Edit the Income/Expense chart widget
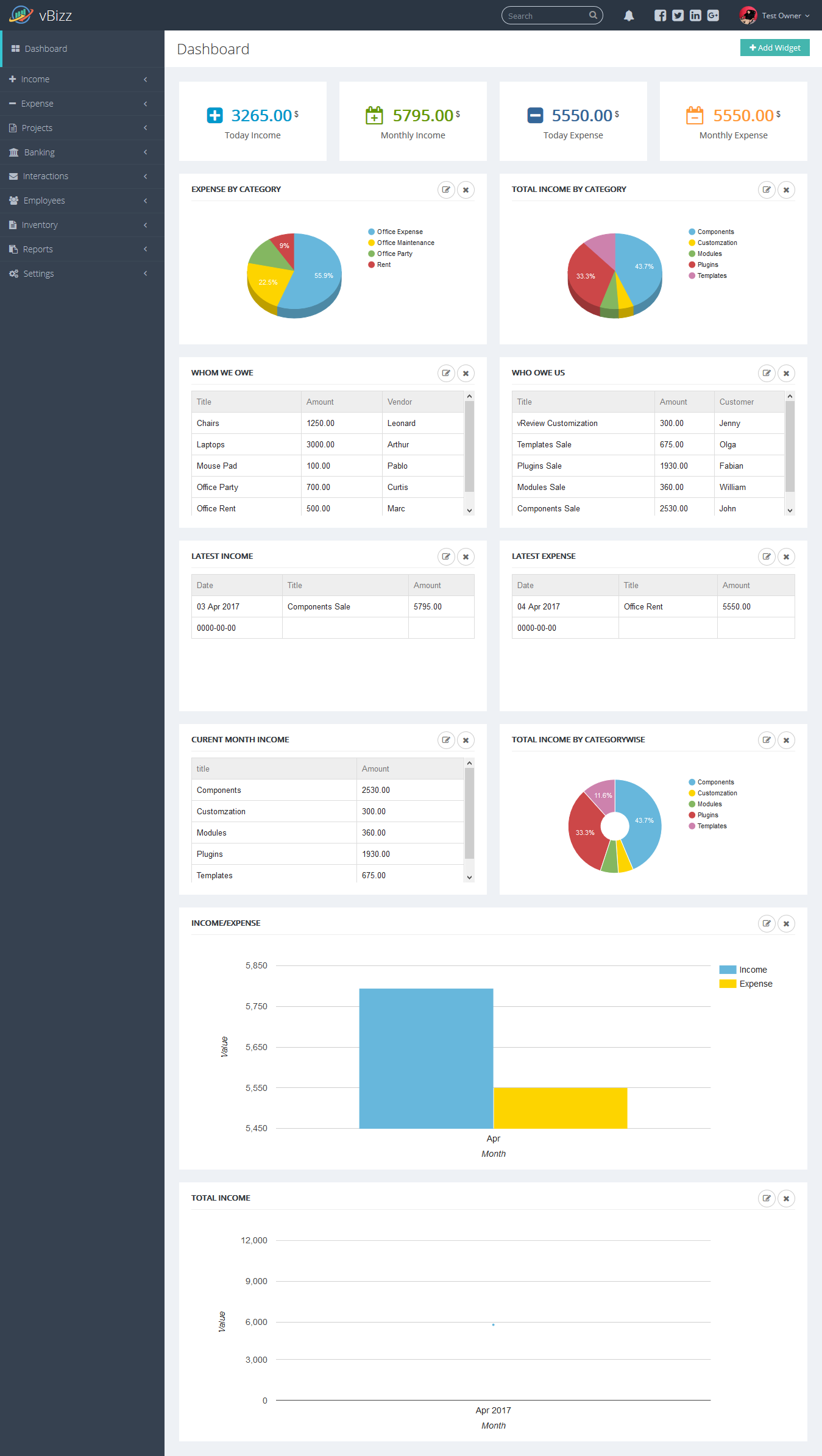The height and width of the screenshot is (1456, 822). point(767,923)
